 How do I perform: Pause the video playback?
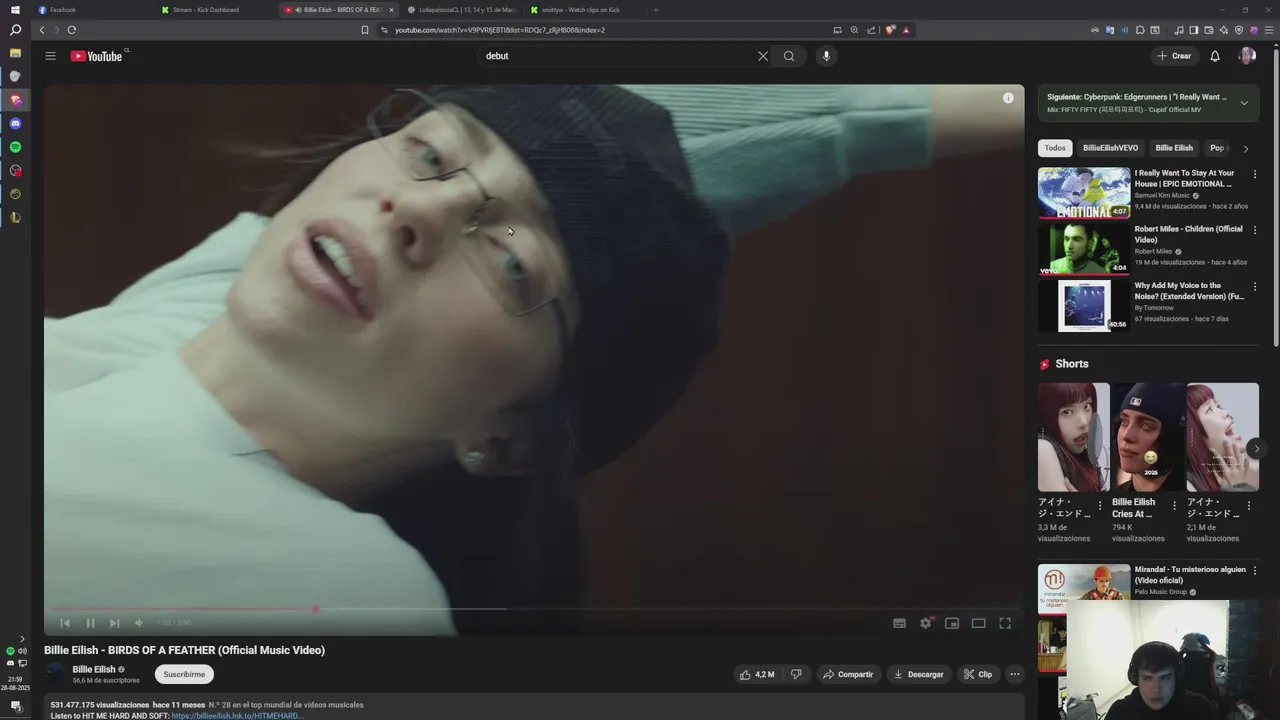pos(90,623)
